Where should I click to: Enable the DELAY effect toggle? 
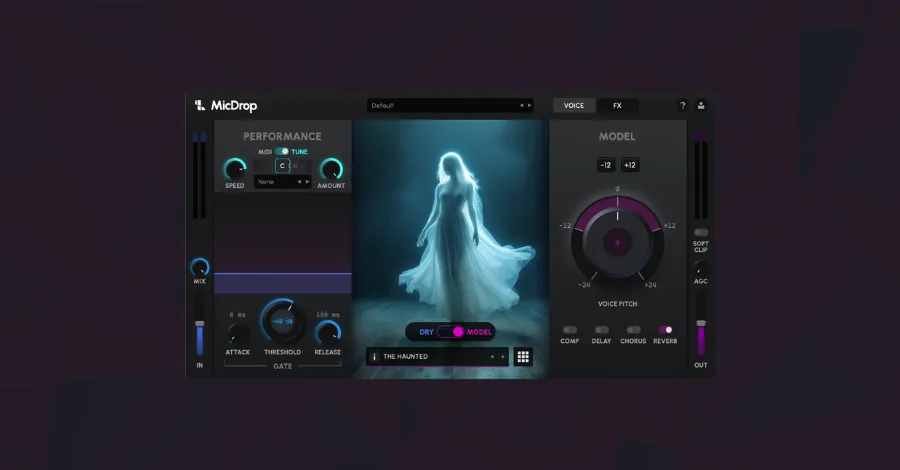pos(601,330)
